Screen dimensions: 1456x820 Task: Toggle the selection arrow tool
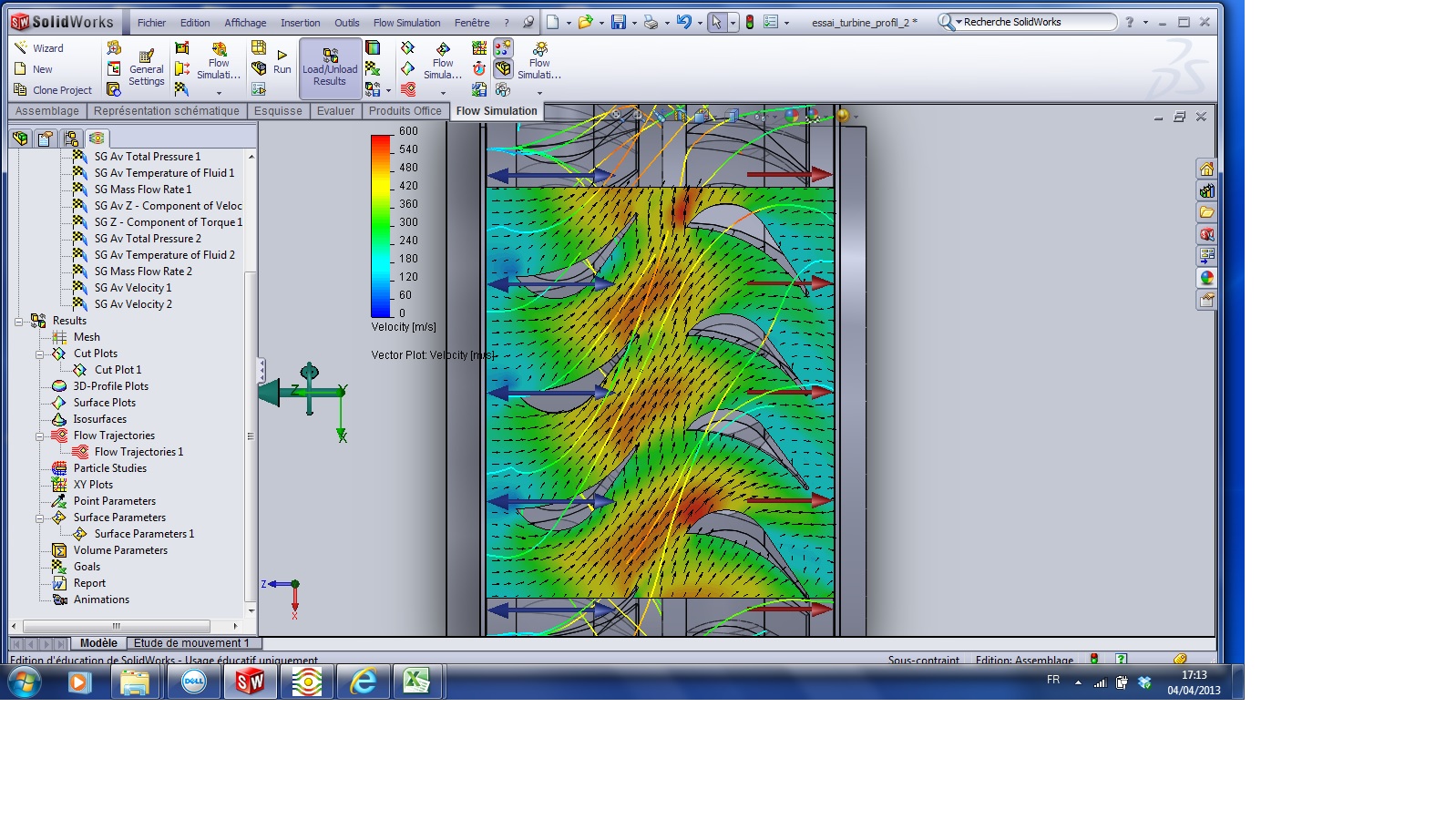click(716, 23)
